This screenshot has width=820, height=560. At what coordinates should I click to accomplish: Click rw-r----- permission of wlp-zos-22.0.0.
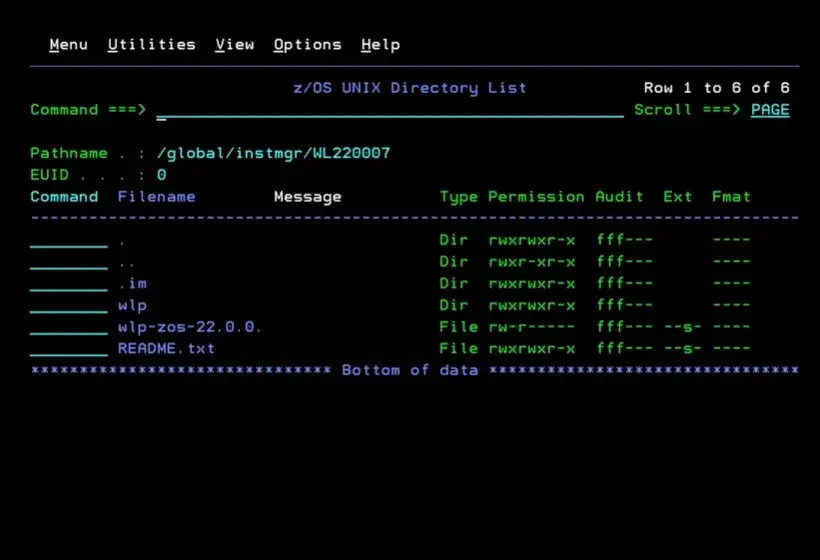(x=531, y=327)
